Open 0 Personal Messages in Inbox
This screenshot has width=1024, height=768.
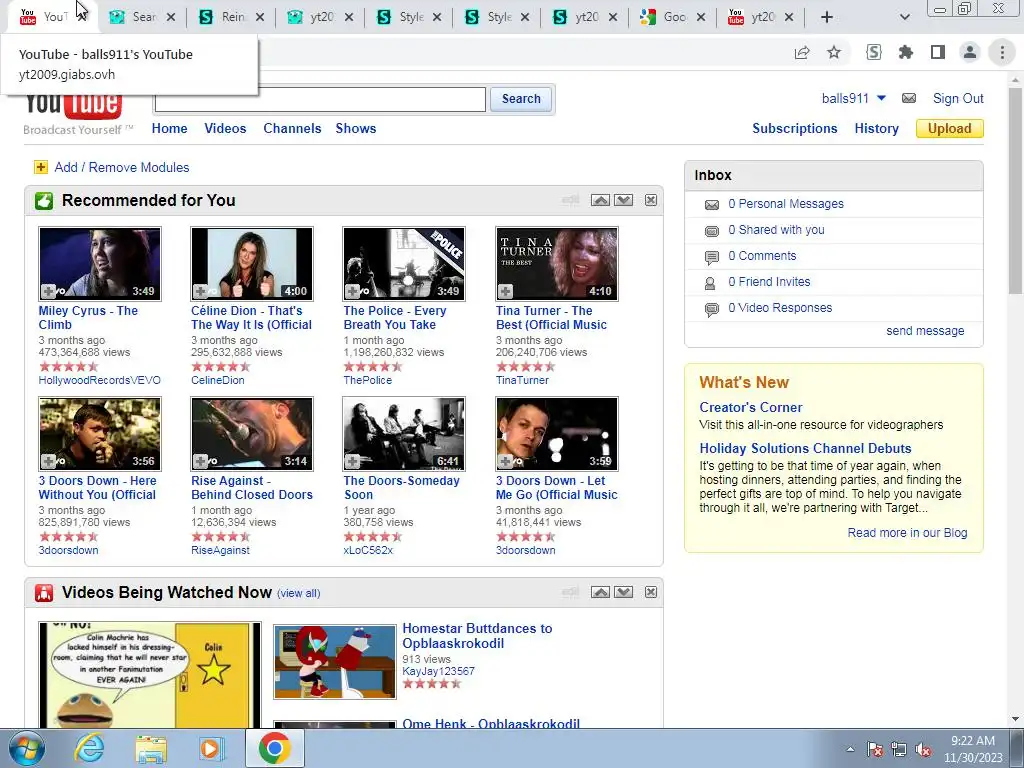click(x=786, y=204)
